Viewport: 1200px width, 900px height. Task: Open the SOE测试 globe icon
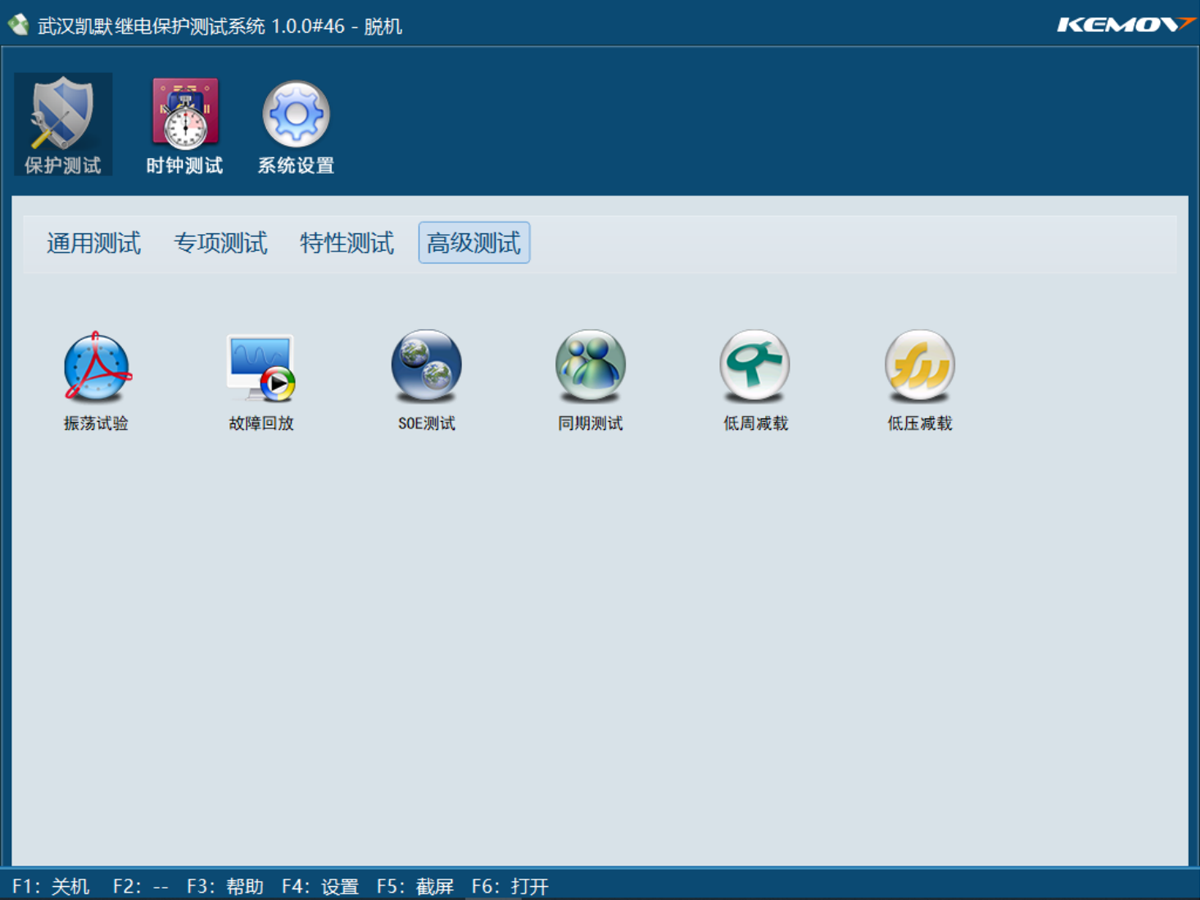(x=426, y=367)
